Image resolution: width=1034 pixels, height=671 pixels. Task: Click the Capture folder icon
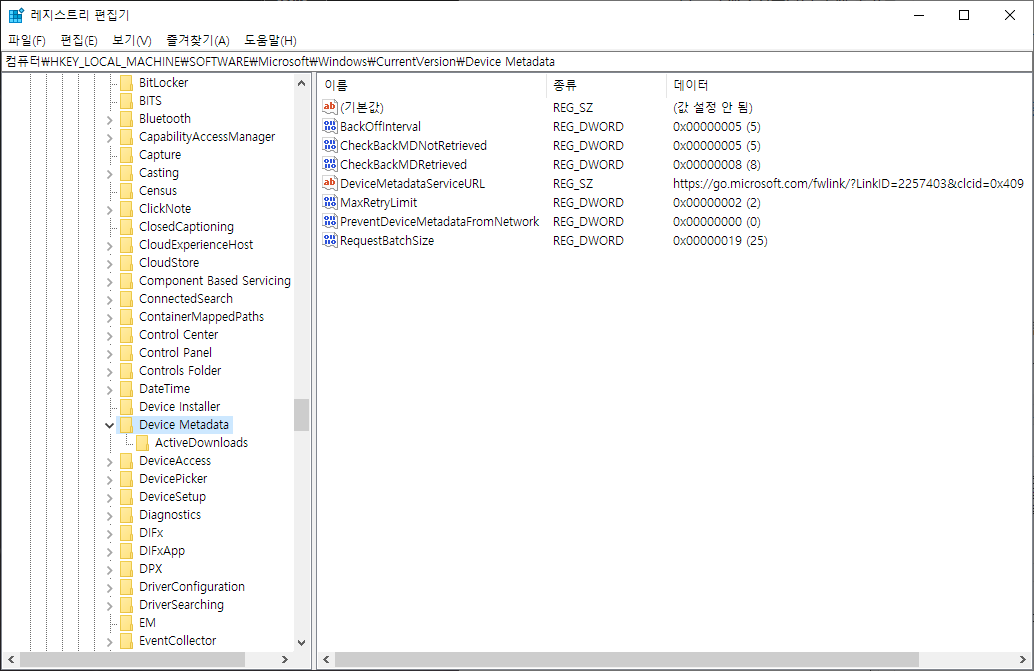[x=127, y=155]
